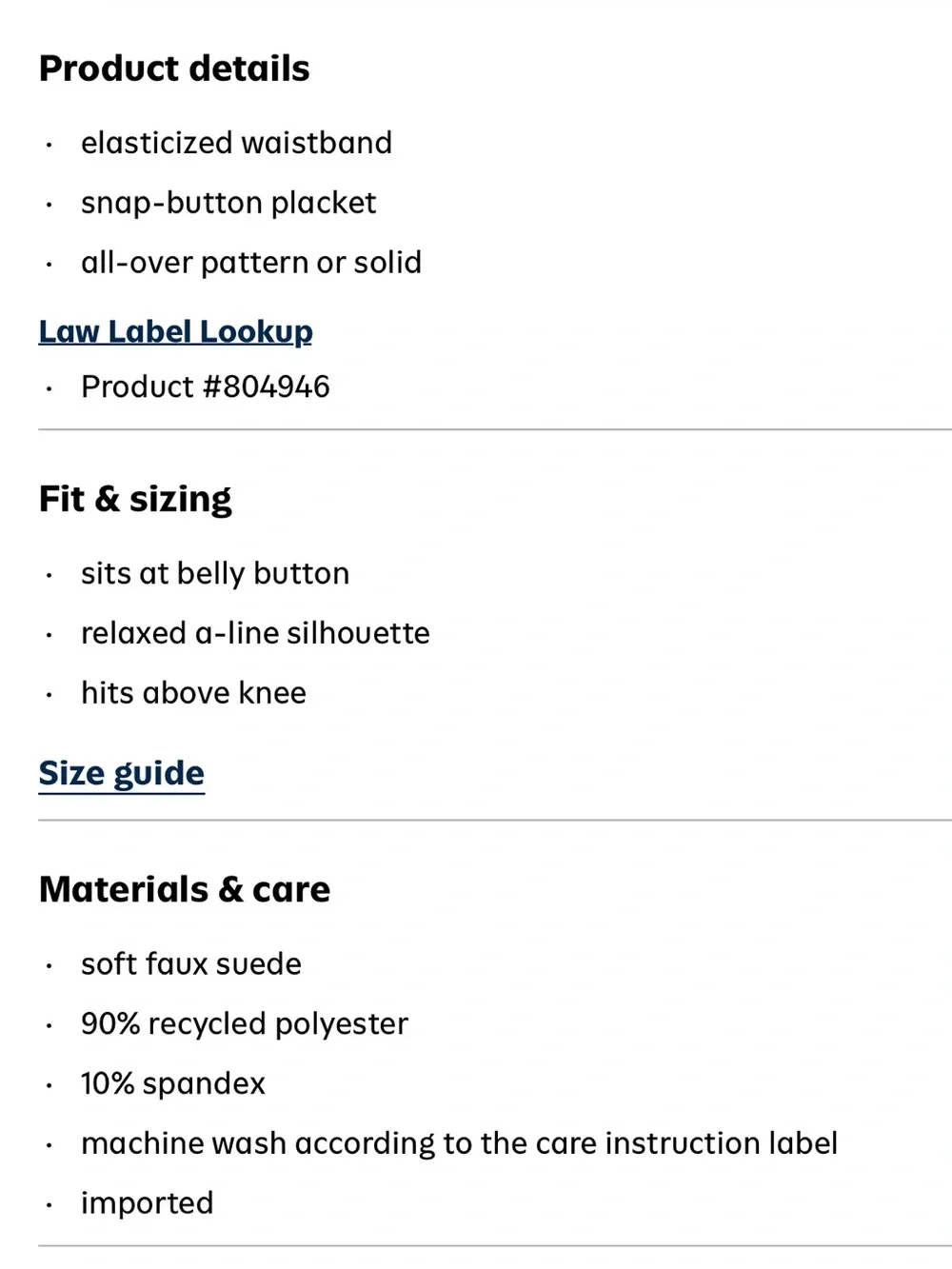Viewport: 952px width, 1269px height.
Task: Click the 10% spandex item
Action: 173,1083
